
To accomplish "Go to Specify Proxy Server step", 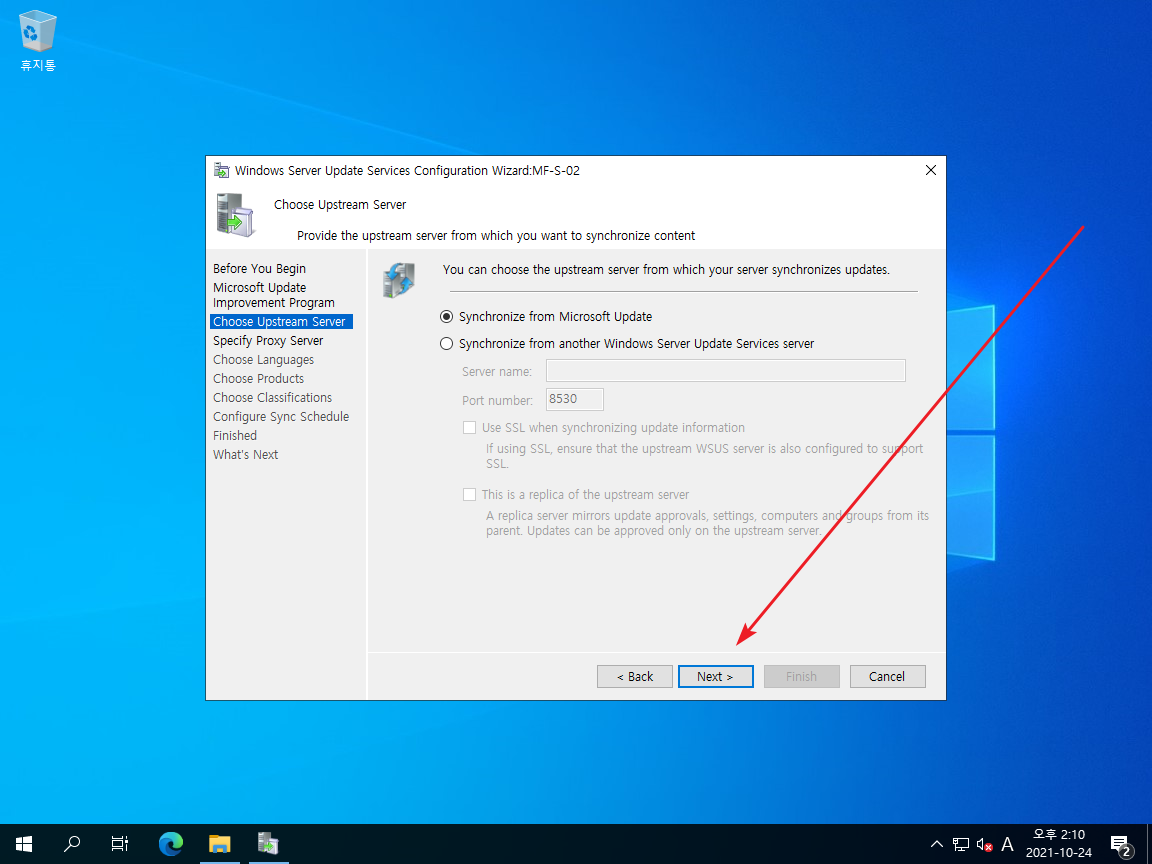I will (268, 341).
